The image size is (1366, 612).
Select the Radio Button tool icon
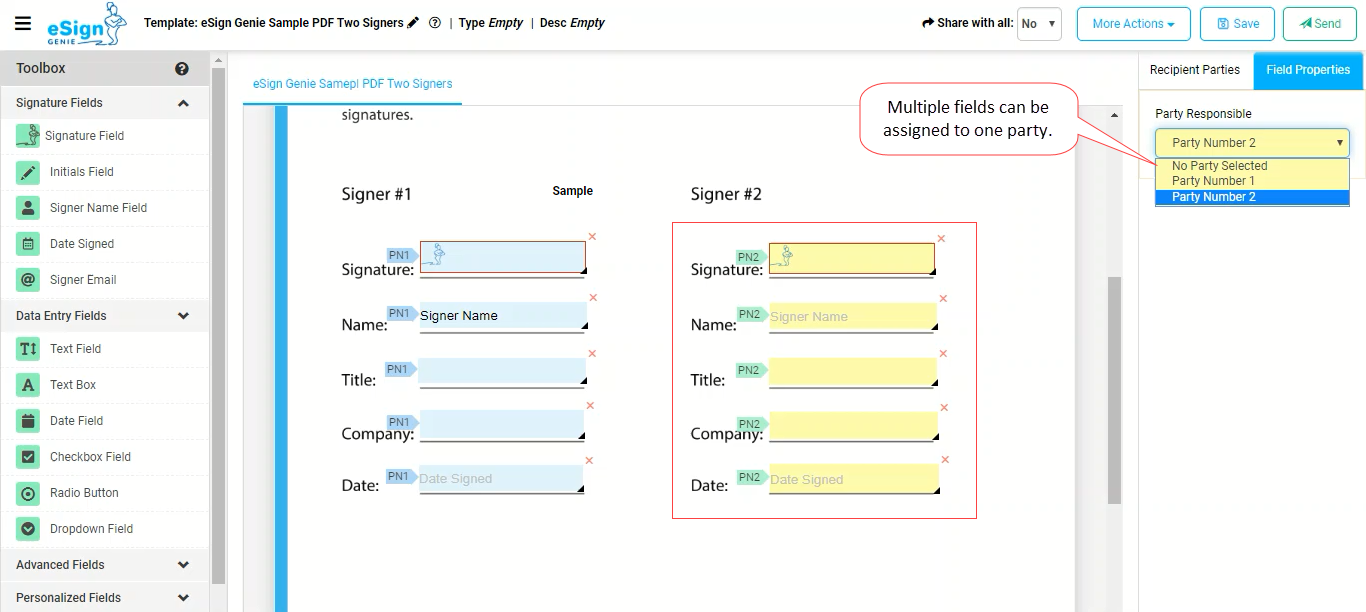tap(28, 493)
